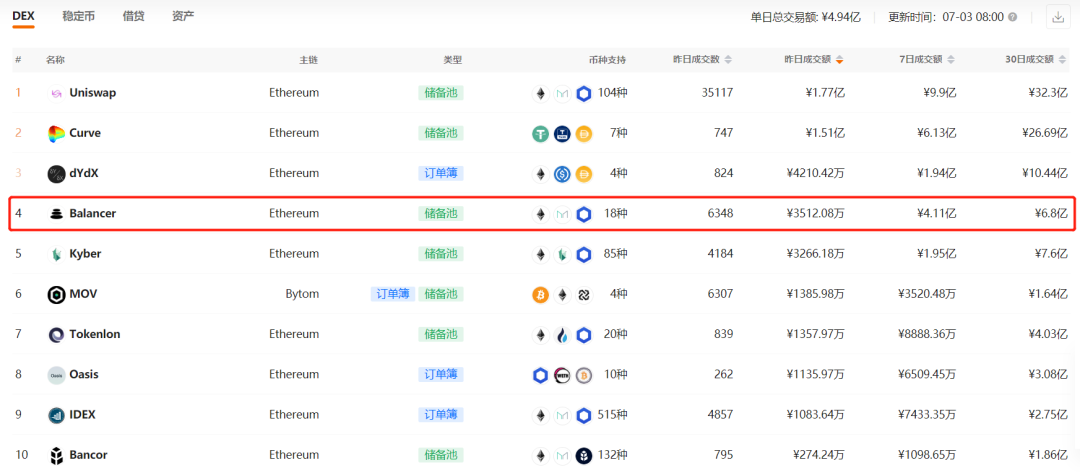The width and height of the screenshot is (1080, 473).
Task: Open the Balancer name link
Action: pos(92,213)
